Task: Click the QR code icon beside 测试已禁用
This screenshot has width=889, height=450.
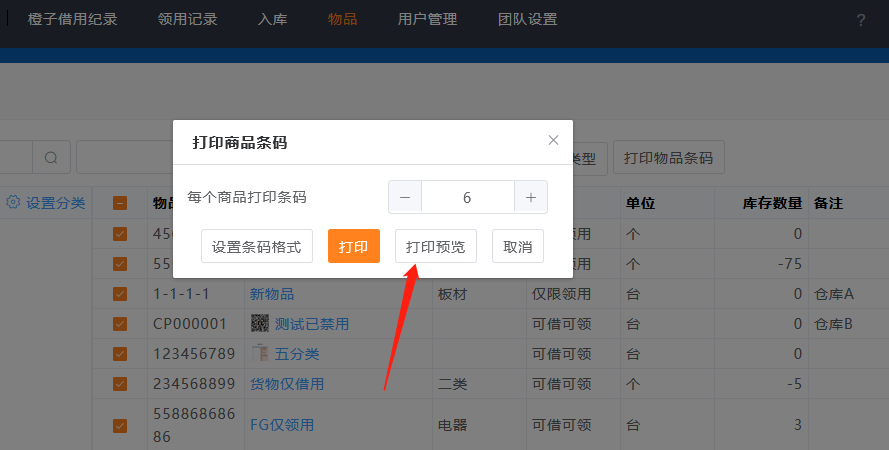Action: pyautogui.click(x=259, y=324)
